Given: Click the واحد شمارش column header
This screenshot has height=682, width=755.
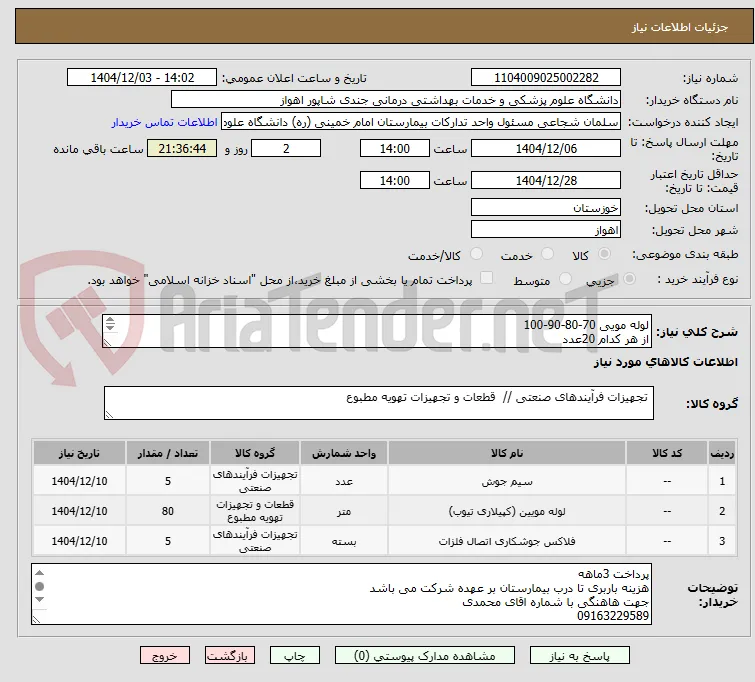Looking at the screenshot, I should (344, 453).
